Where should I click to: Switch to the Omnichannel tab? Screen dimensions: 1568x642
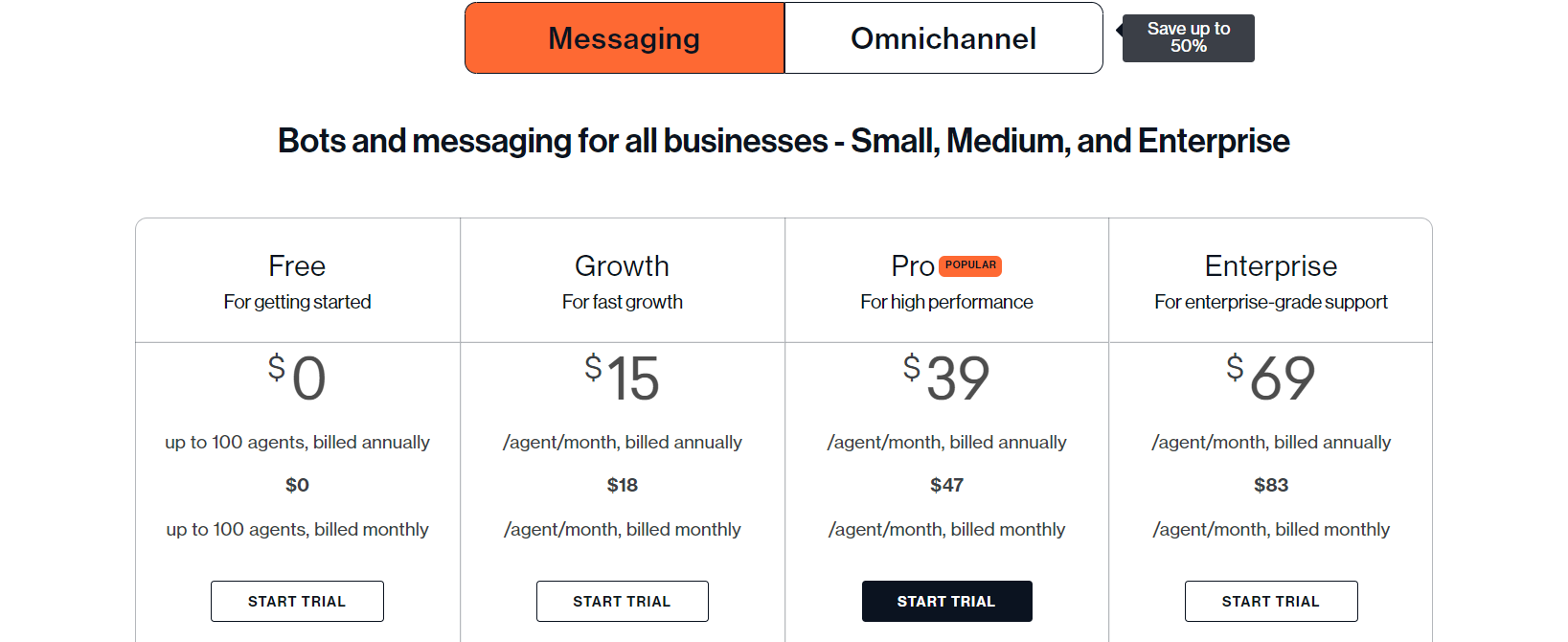[943, 38]
